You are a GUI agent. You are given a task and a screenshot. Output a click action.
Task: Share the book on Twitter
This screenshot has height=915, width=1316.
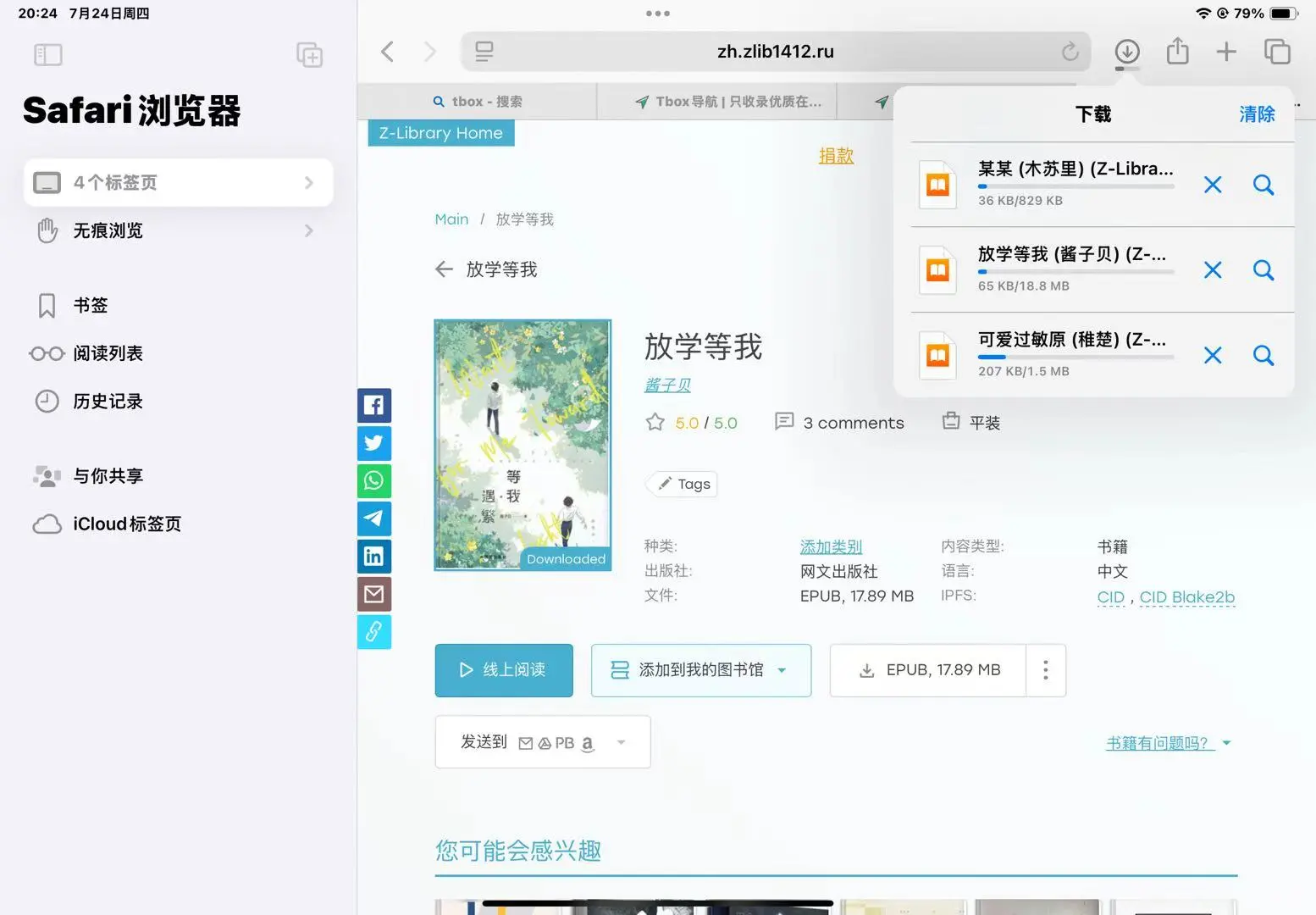pos(373,443)
